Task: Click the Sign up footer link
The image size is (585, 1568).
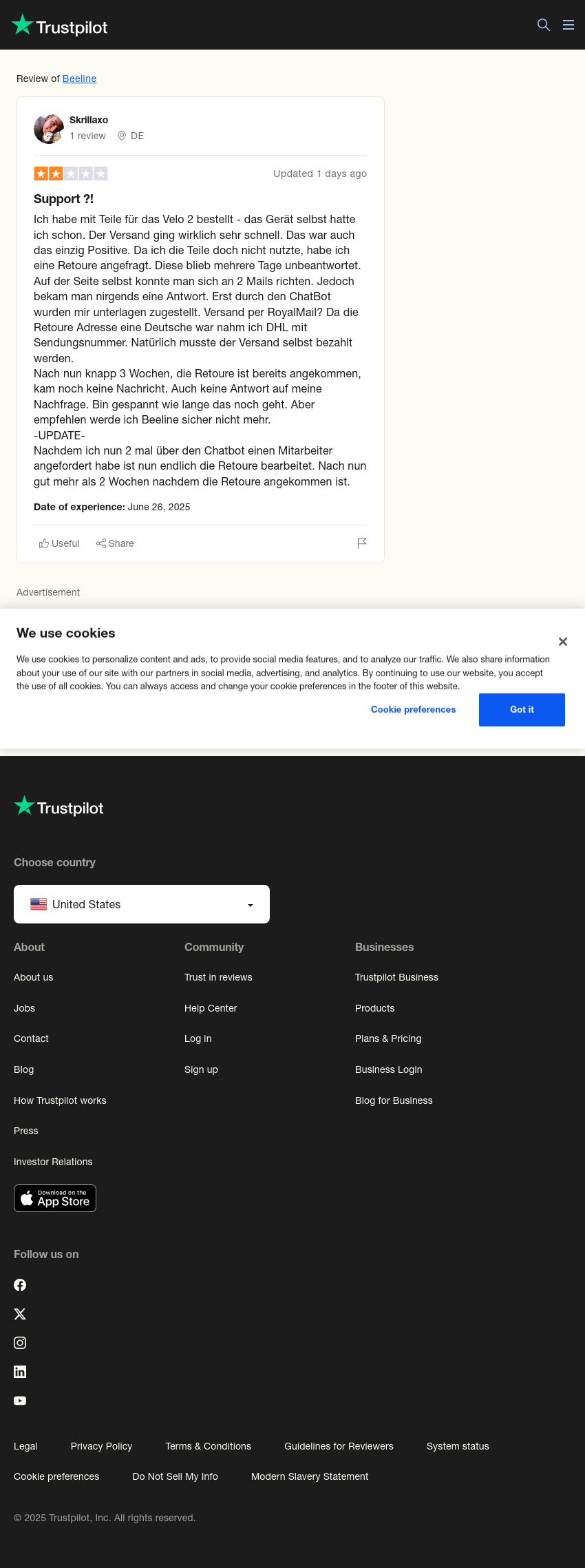Action: pyautogui.click(x=201, y=1069)
